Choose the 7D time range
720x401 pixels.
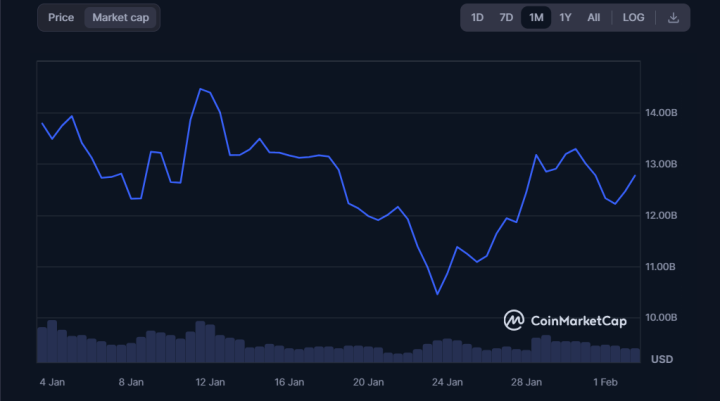(506, 17)
